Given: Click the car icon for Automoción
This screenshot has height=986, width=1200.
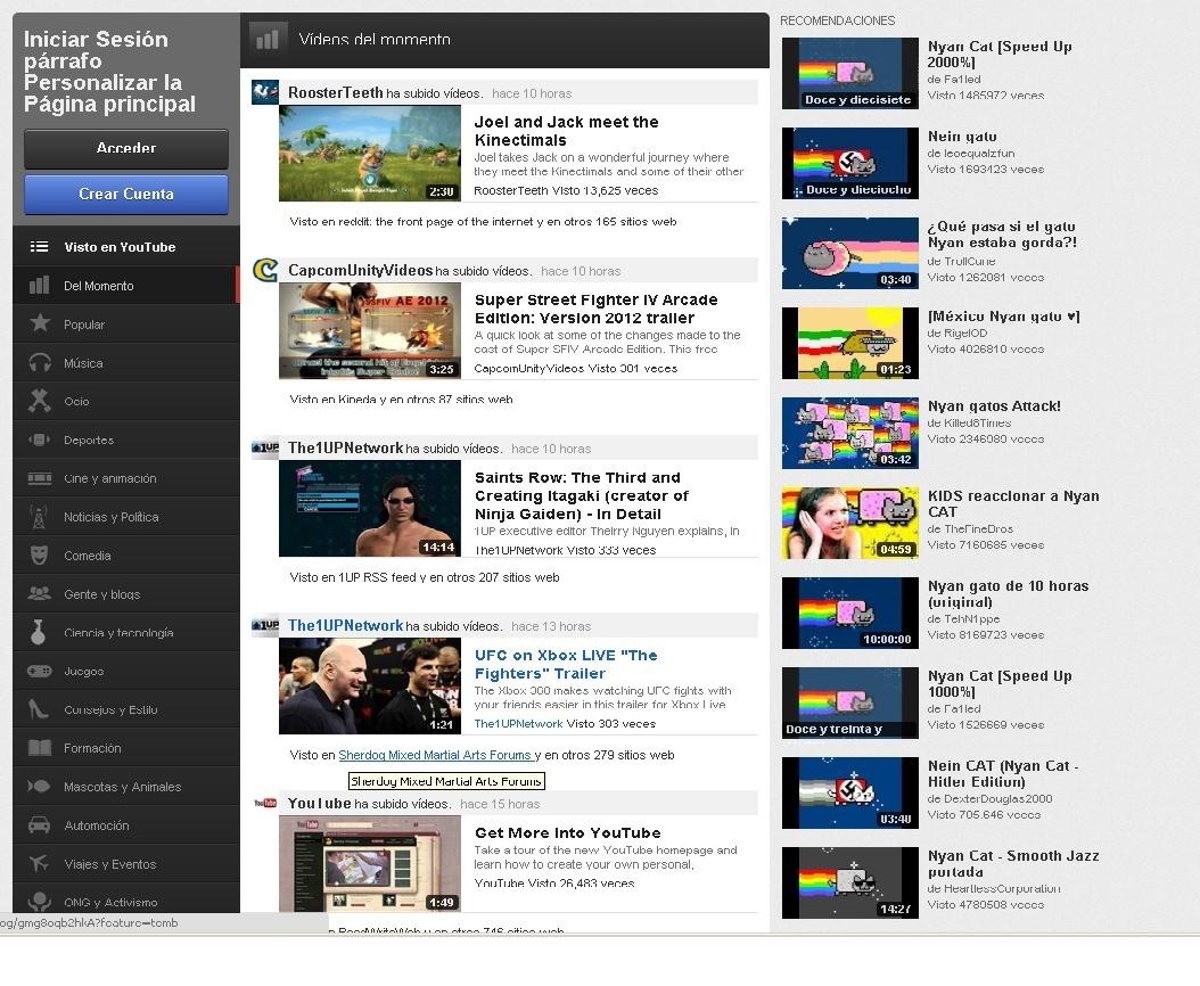Looking at the screenshot, I should [40, 825].
